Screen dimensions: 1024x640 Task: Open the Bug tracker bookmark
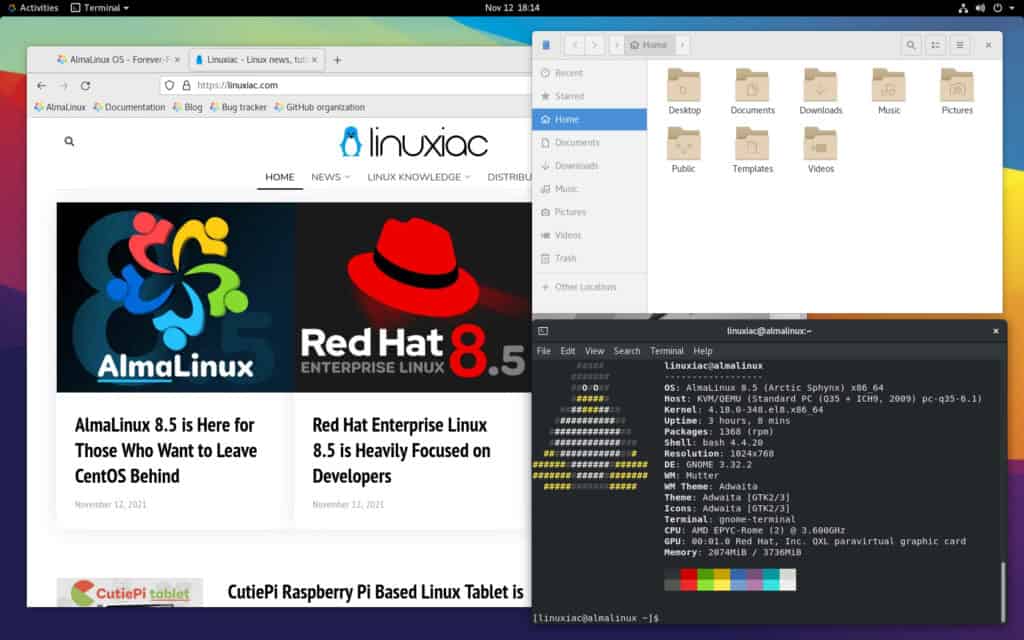[238, 107]
